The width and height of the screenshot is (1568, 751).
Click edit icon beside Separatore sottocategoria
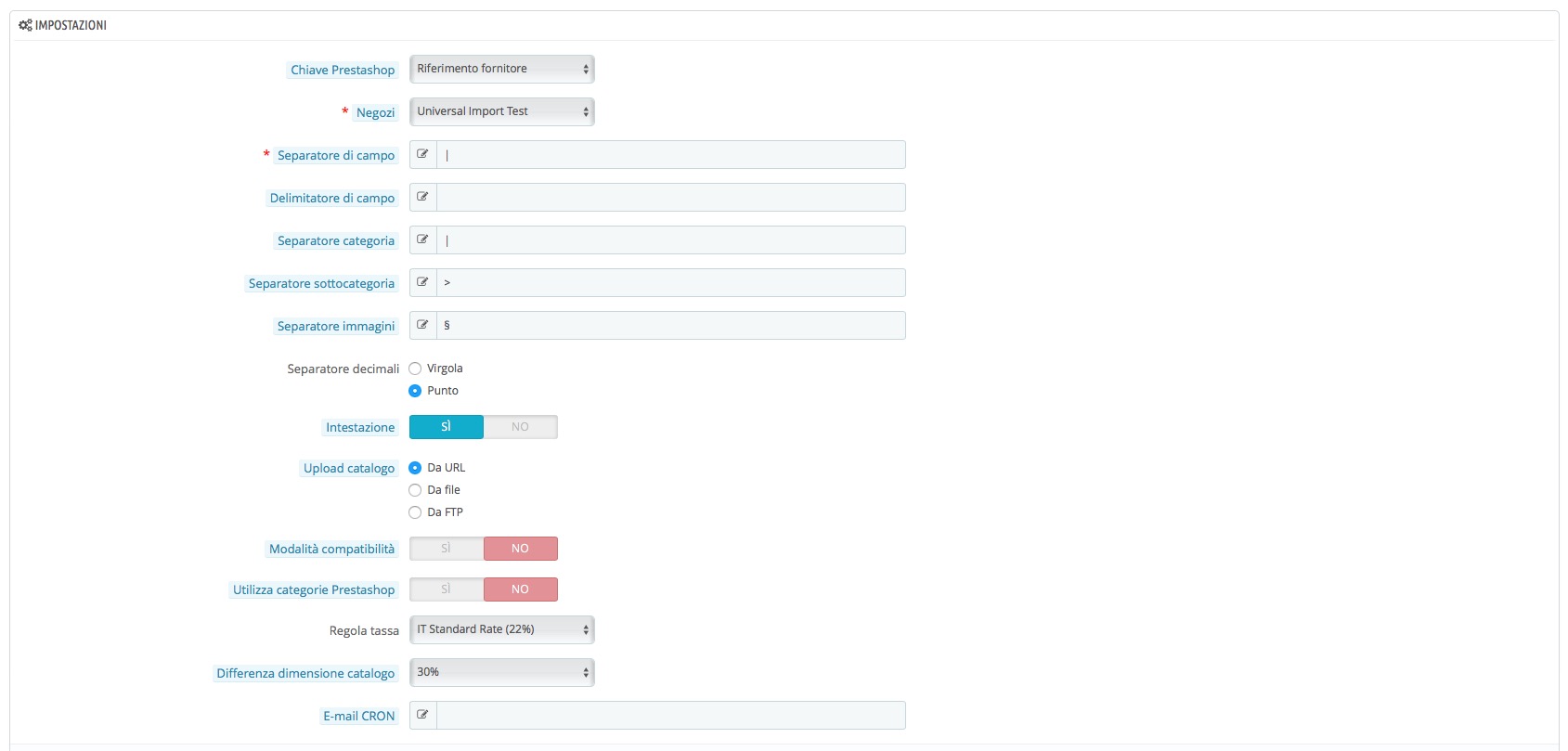pyautogui.click(x=422, y=282)
